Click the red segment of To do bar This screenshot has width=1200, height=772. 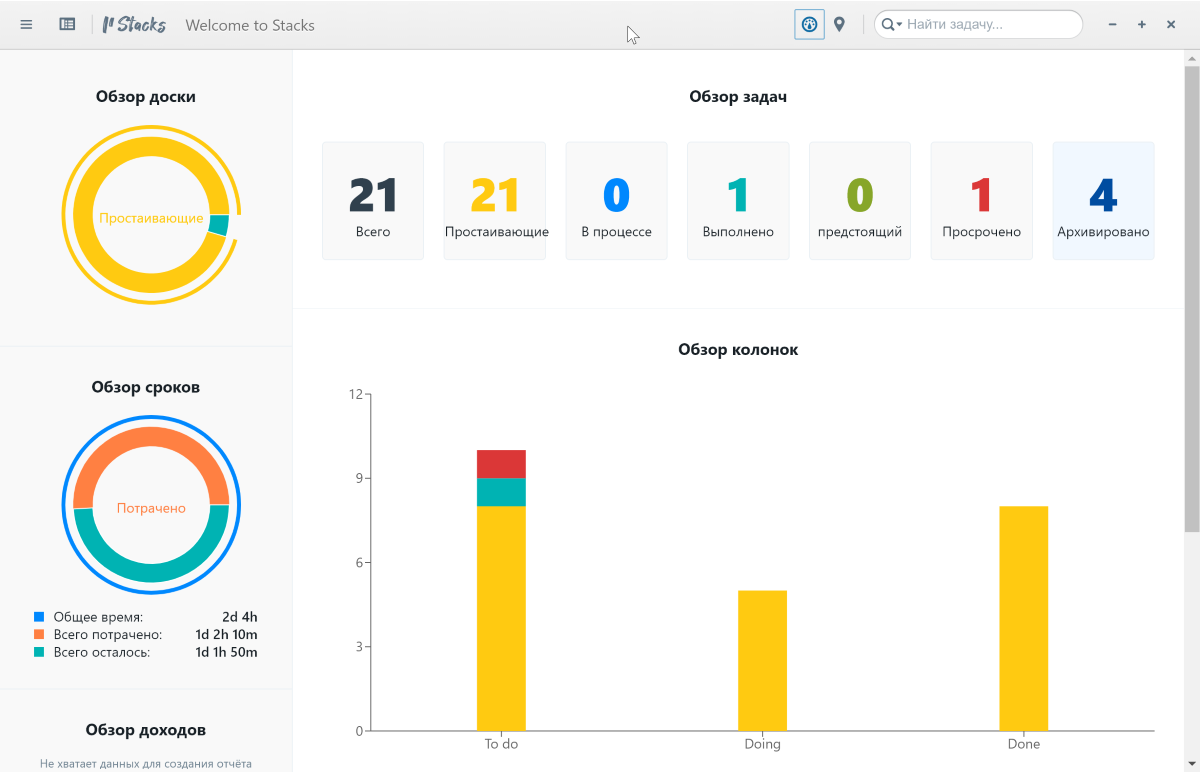[x=501, y=464]
